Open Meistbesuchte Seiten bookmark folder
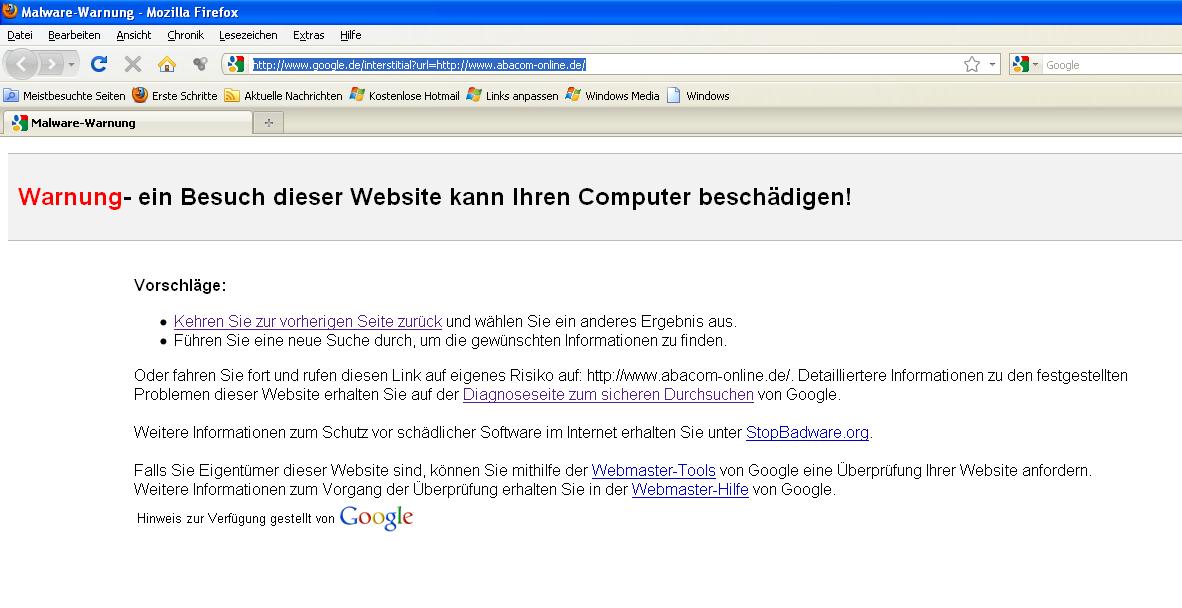This screenshot has height=608, width=1182. pyautogui.click(x=64, y=96)
